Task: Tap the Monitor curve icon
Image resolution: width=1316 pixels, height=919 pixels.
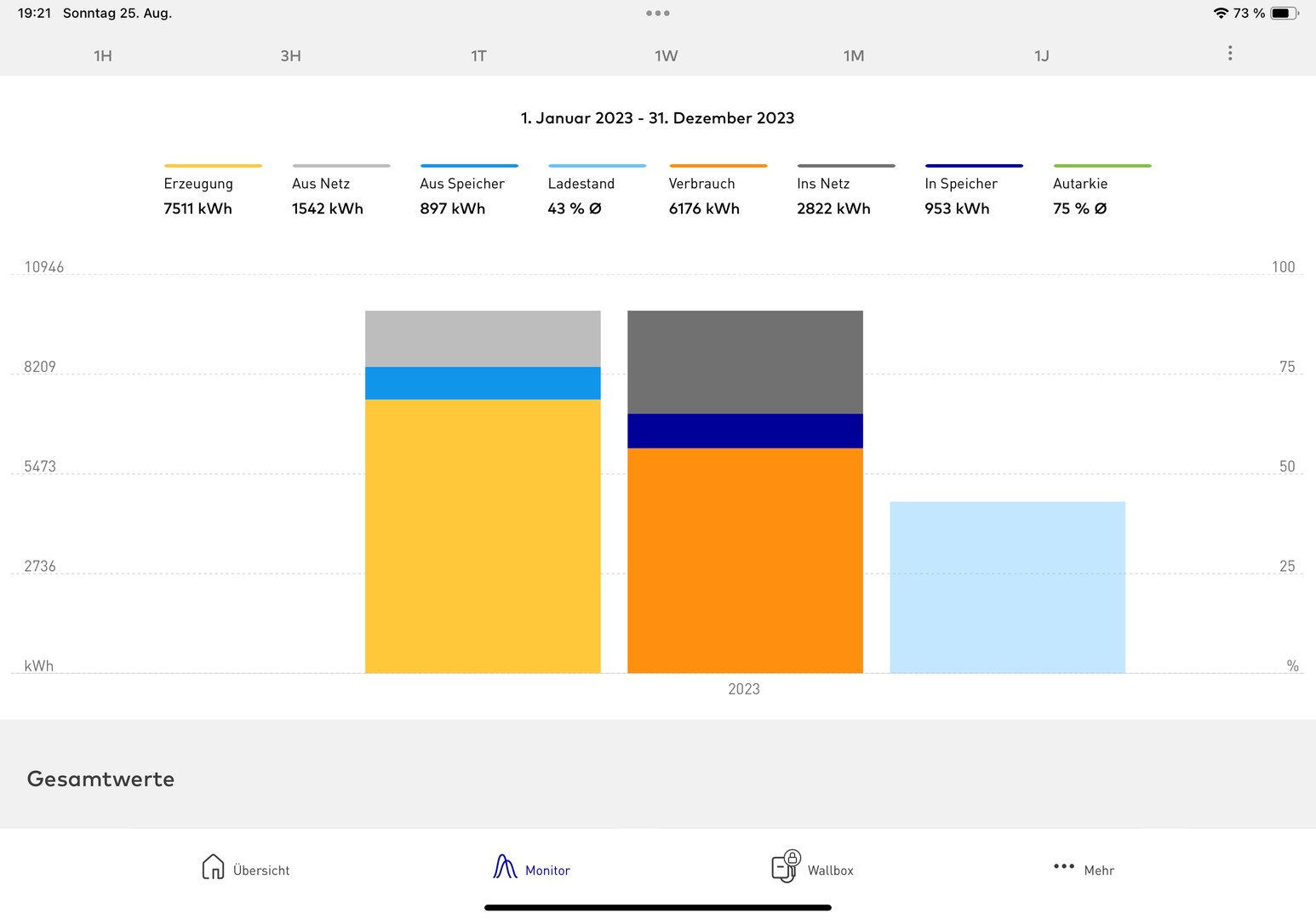Action: 505,866
